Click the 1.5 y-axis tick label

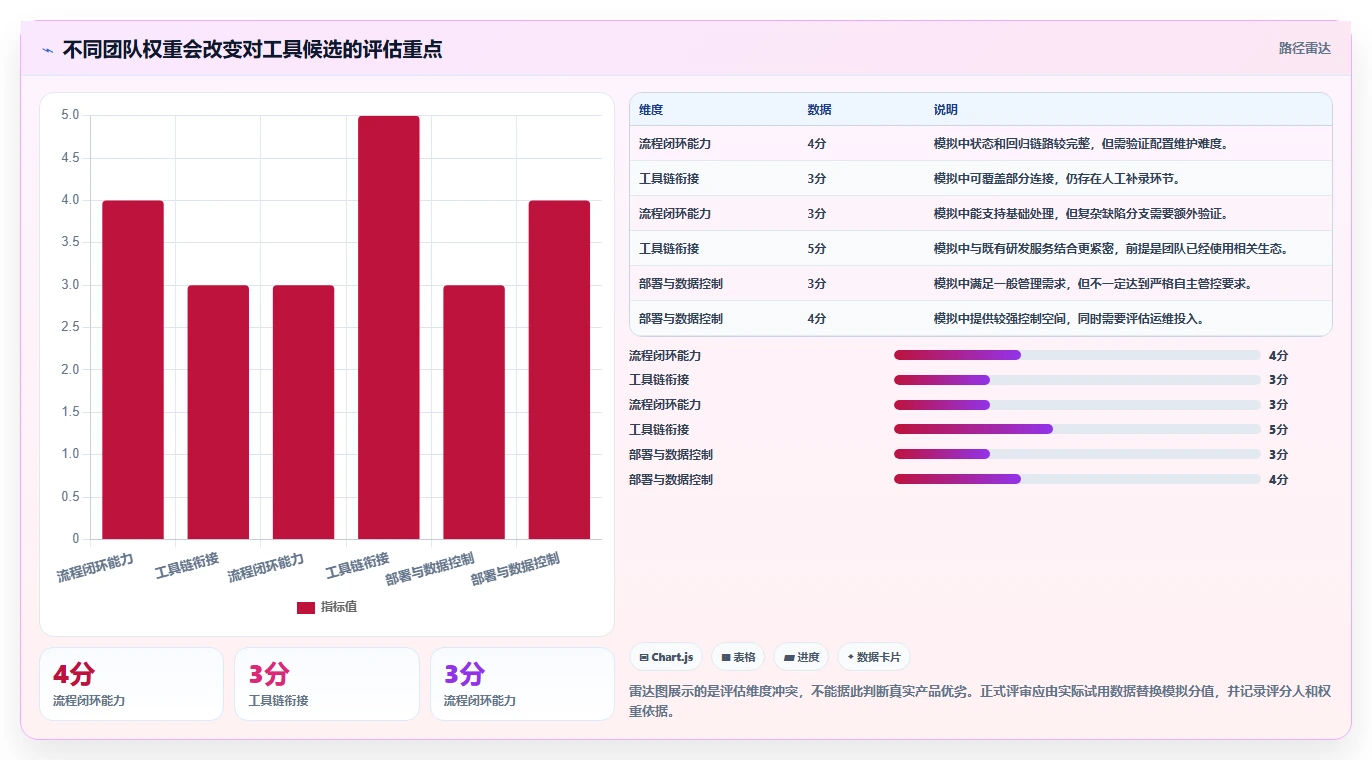(70, 412)
